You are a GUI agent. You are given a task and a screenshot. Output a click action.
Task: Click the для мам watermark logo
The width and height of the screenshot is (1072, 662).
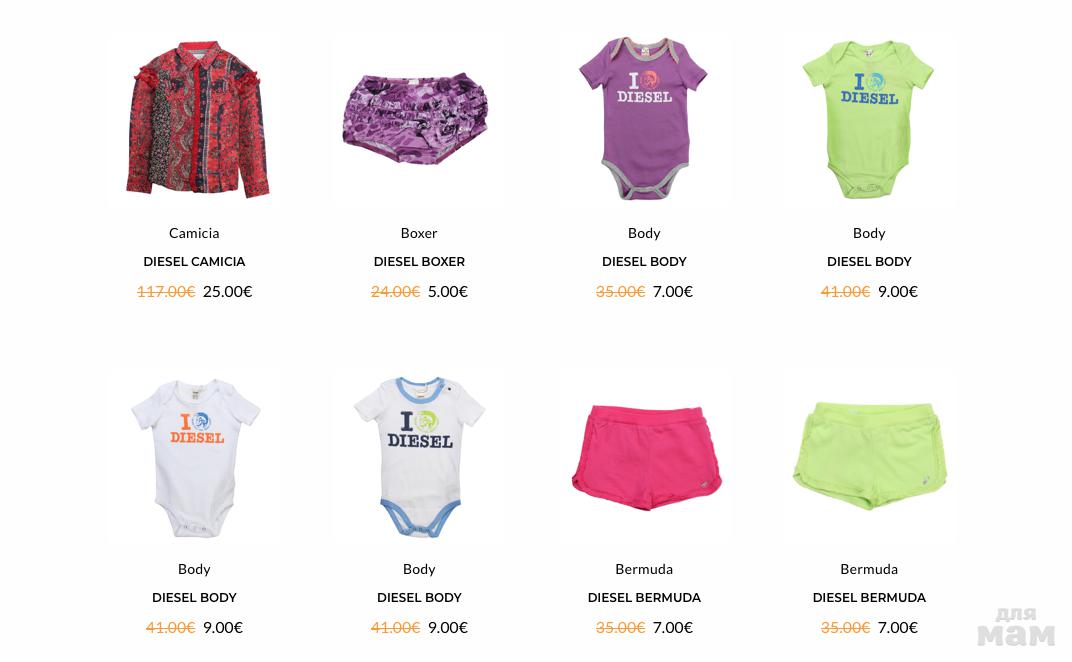click(1015, 626)
